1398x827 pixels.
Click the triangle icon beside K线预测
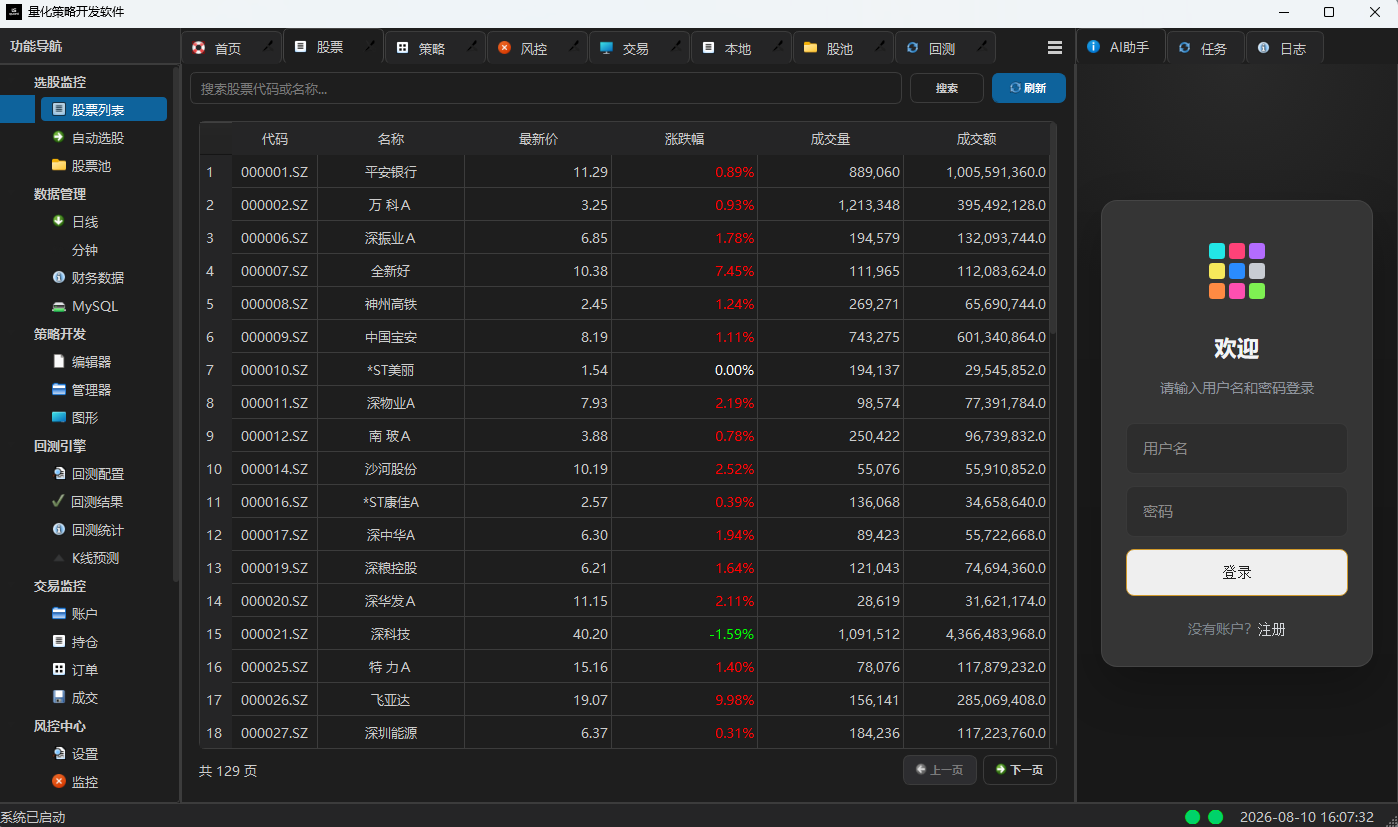coord(59,558)
